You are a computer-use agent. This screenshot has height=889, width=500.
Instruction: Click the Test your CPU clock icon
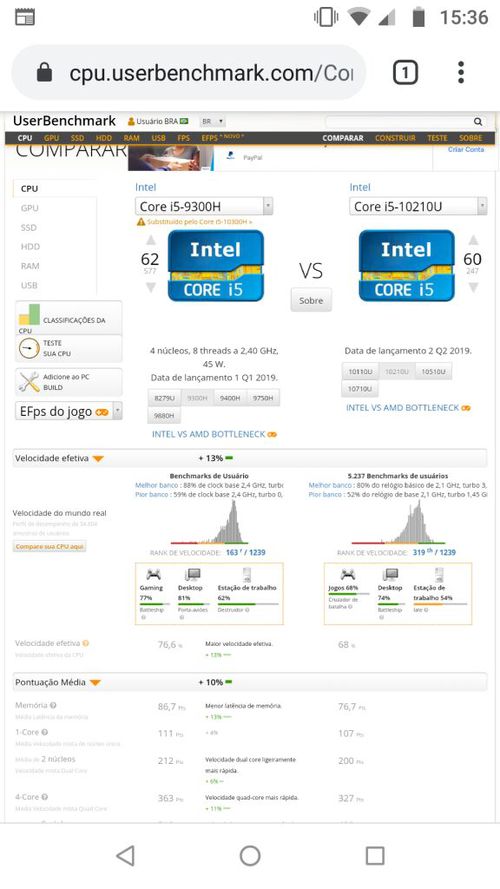[28, 348]
